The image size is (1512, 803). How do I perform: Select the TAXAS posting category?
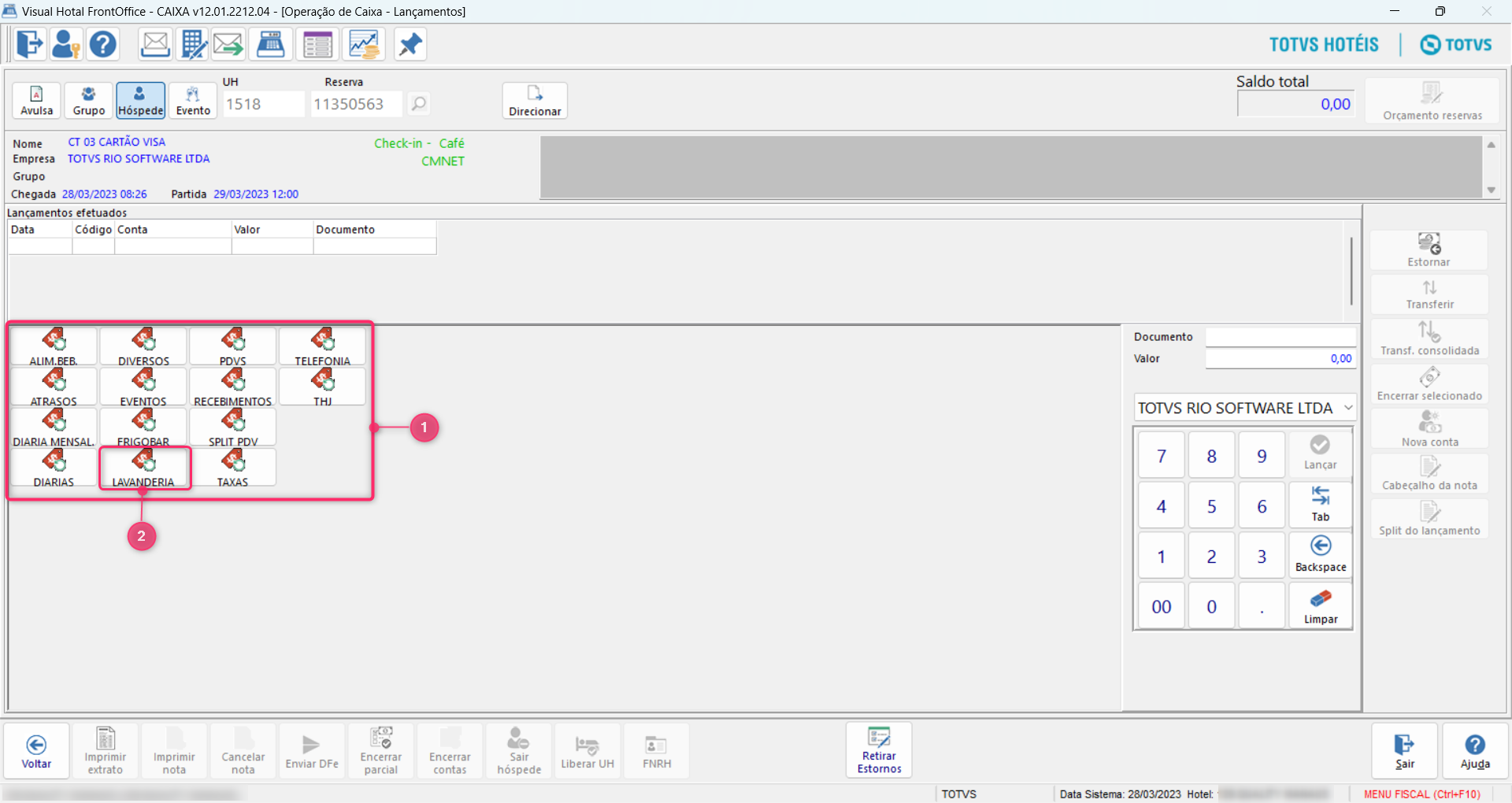[233, 468]
